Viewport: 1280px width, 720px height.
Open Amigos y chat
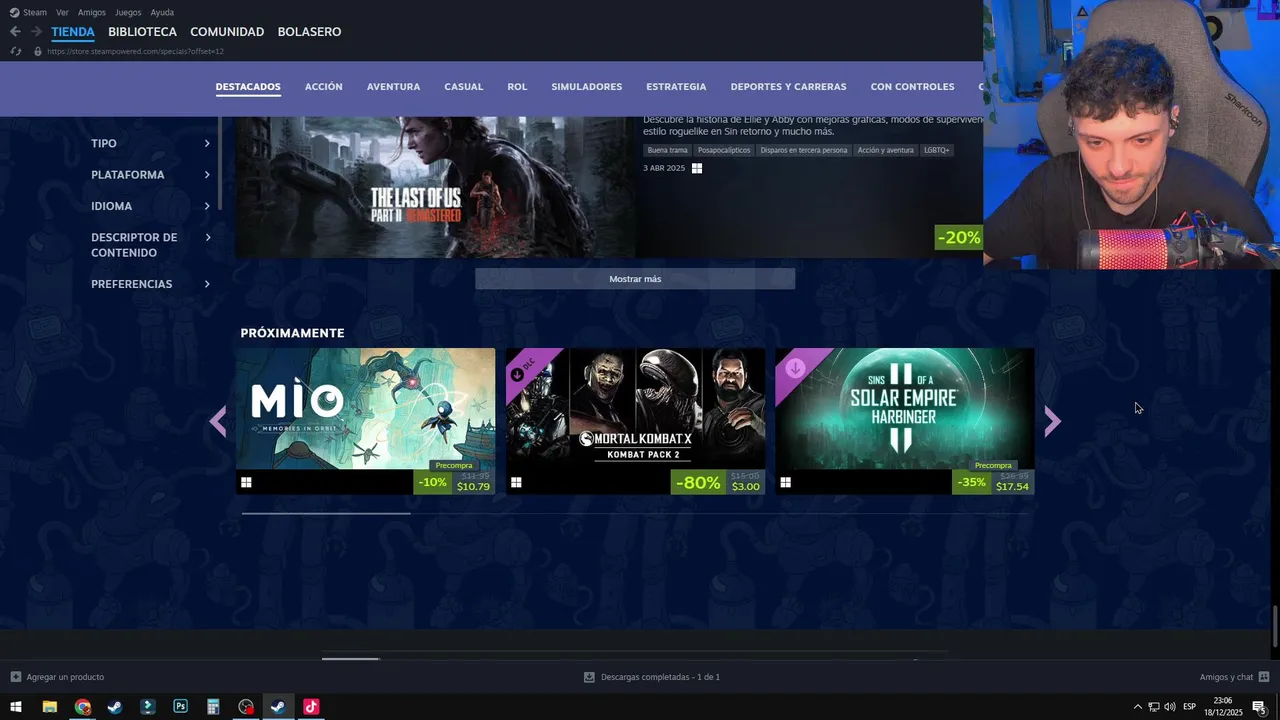click(1226, 677)
